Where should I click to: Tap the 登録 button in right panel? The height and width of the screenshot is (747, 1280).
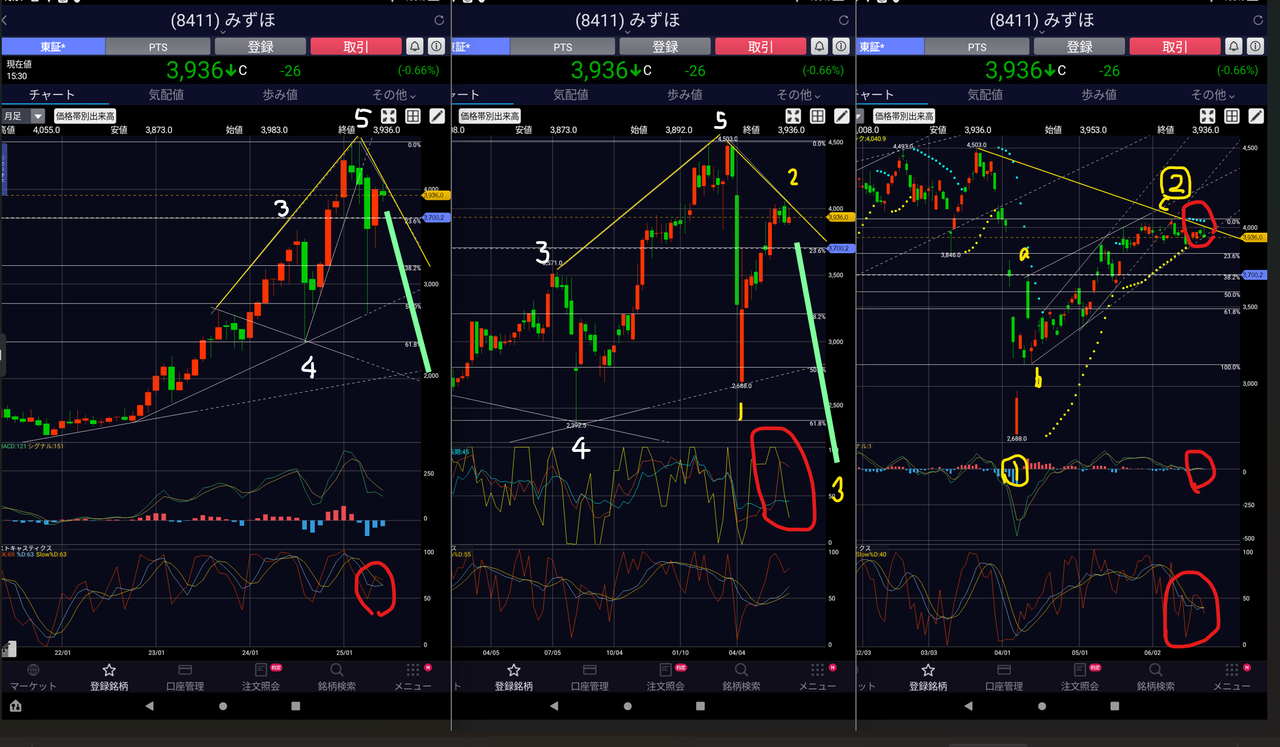coord(1079,46)
